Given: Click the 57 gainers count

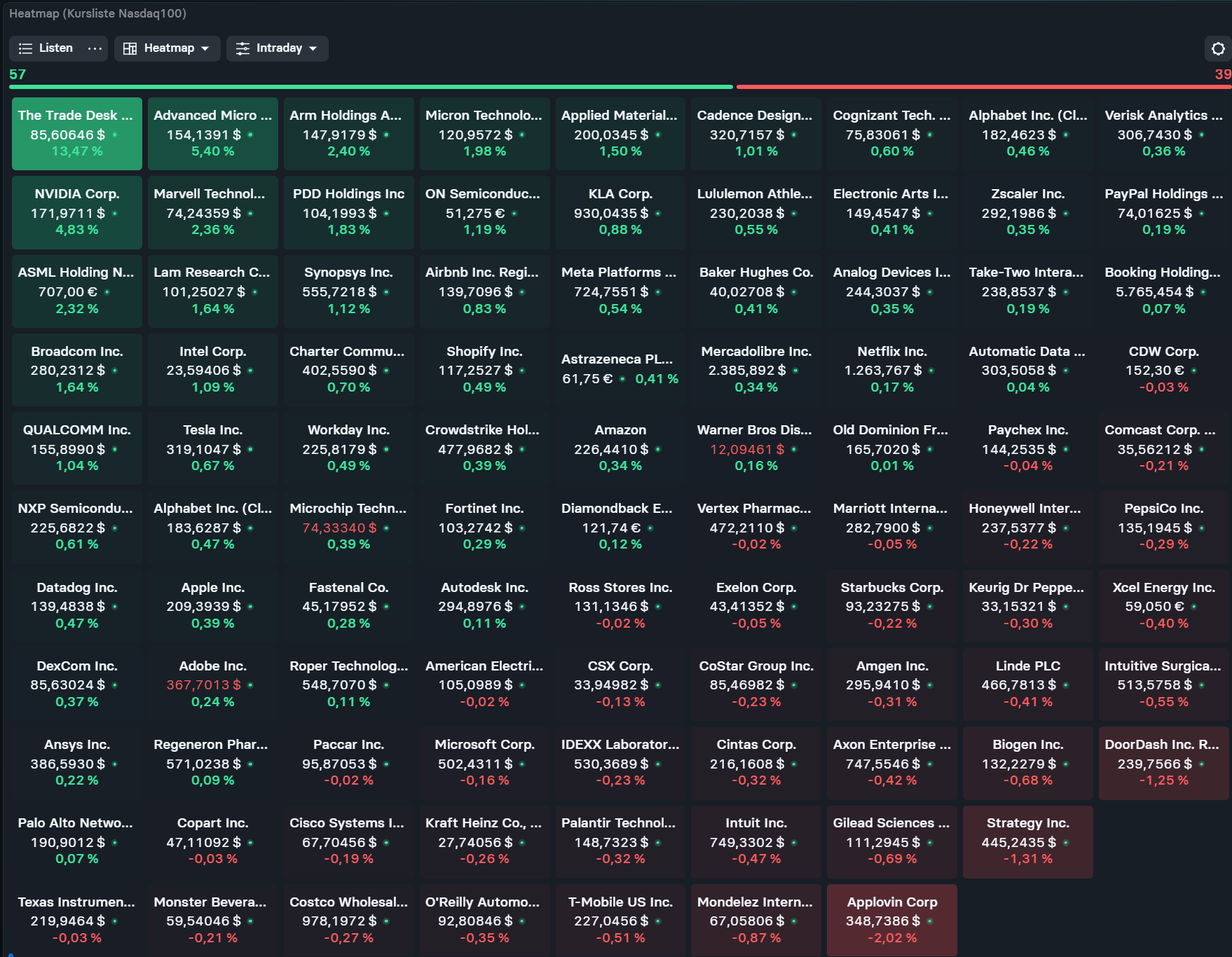Looking at the screenshot, I should pos(18,74).
